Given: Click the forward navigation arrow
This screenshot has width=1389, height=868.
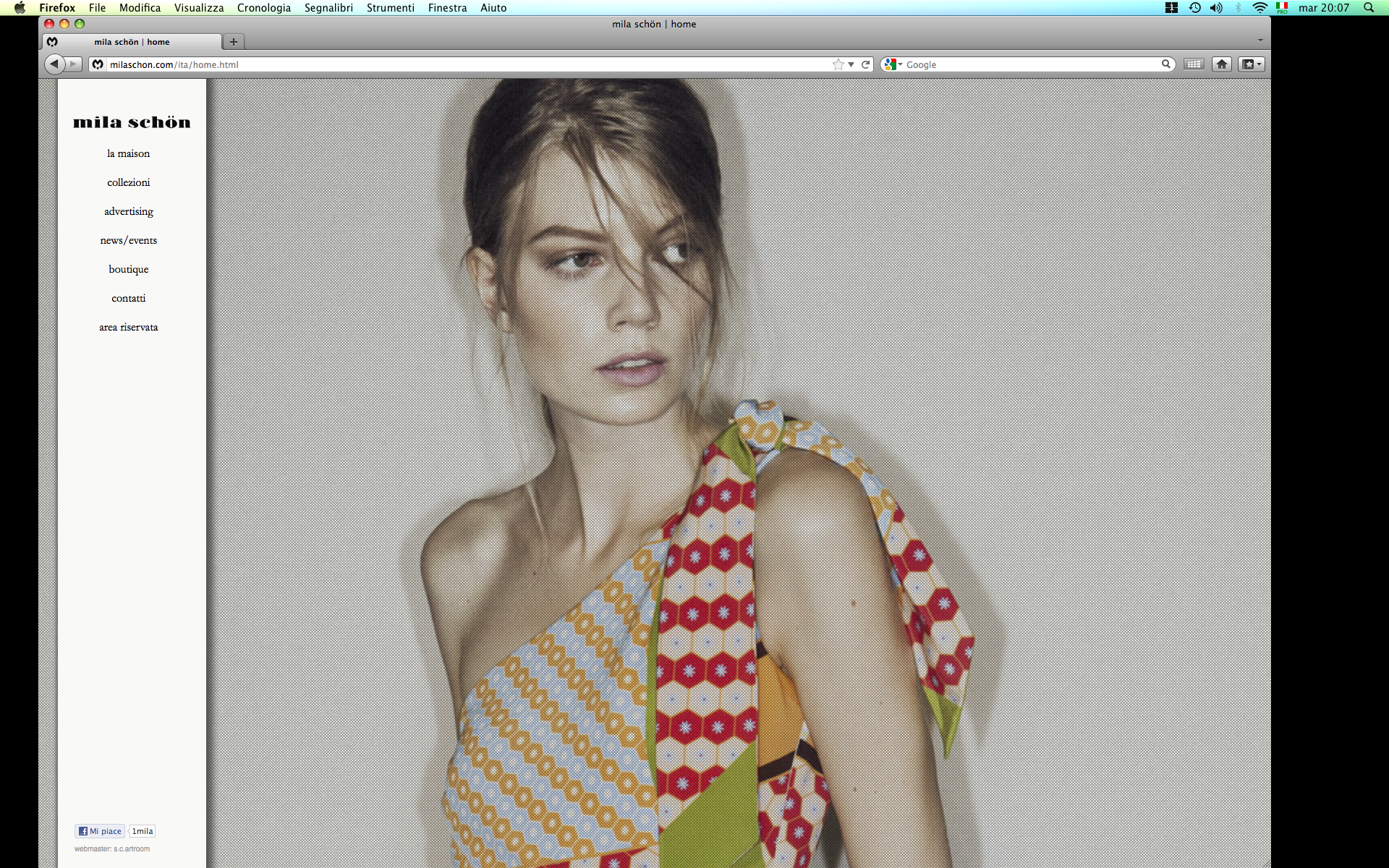Looking at the screenshot, I should (74, 64).
